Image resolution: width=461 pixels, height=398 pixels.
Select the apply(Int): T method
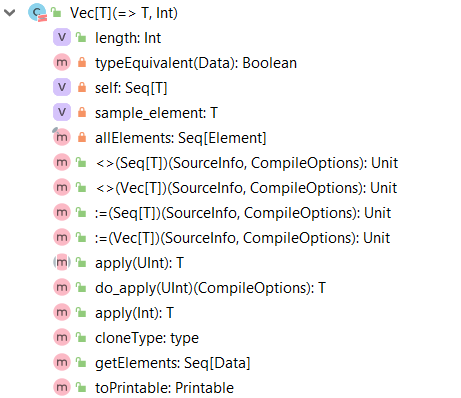pos(134,313)
